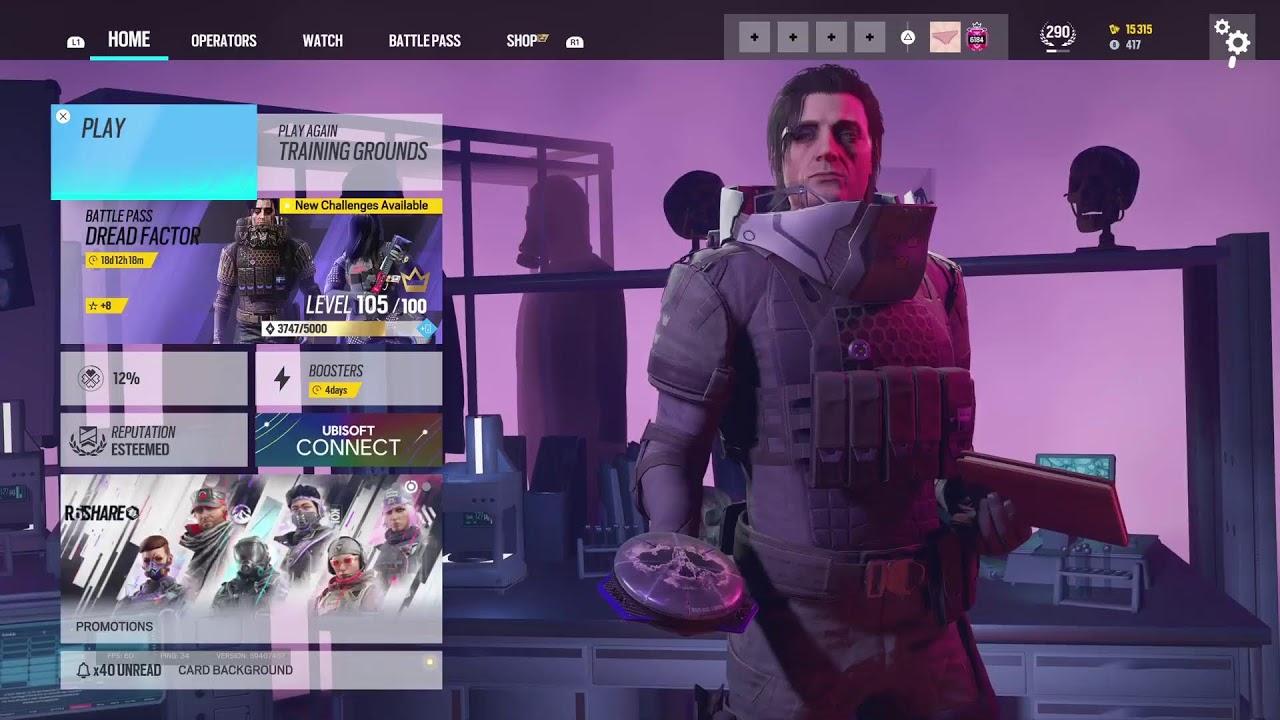Screen dimensions: 1280x720
Task: Click the reputation laurel shield icon
Action: tap(87, 441)
